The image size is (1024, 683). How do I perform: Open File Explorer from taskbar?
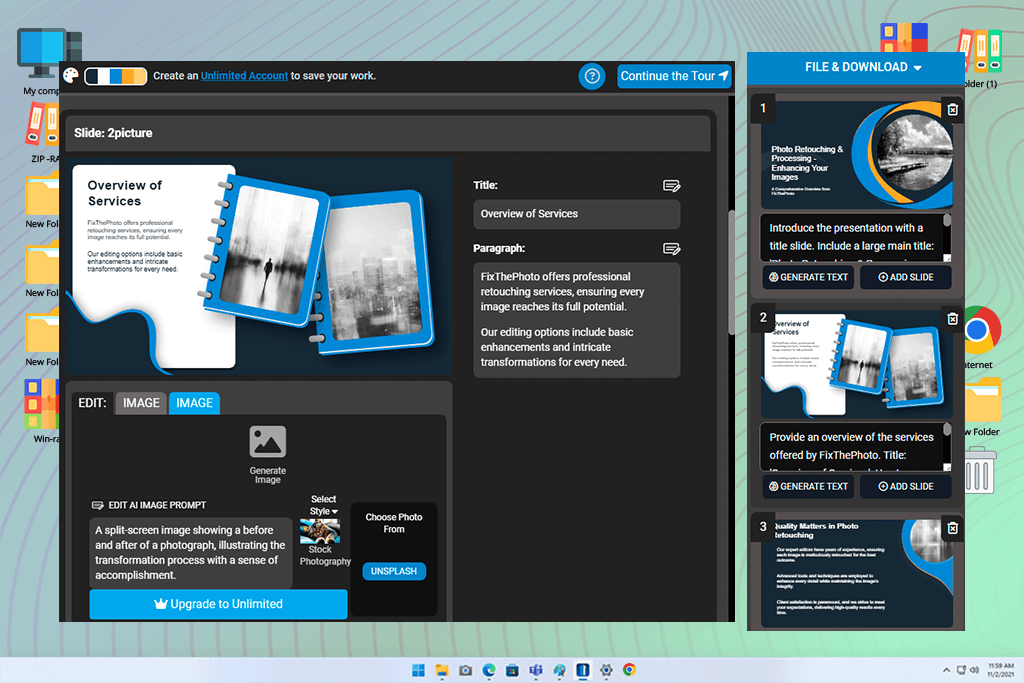442,670
